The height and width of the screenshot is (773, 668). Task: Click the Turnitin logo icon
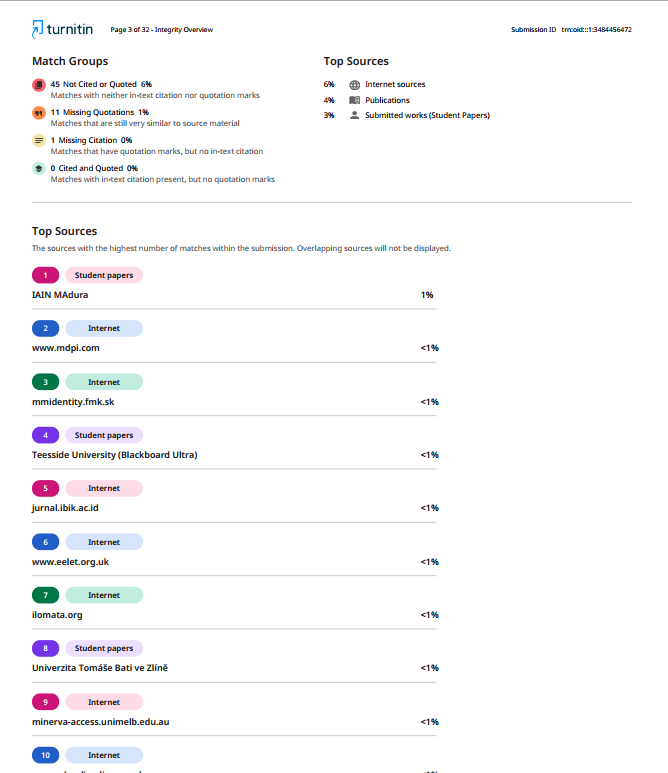point(37,29)
